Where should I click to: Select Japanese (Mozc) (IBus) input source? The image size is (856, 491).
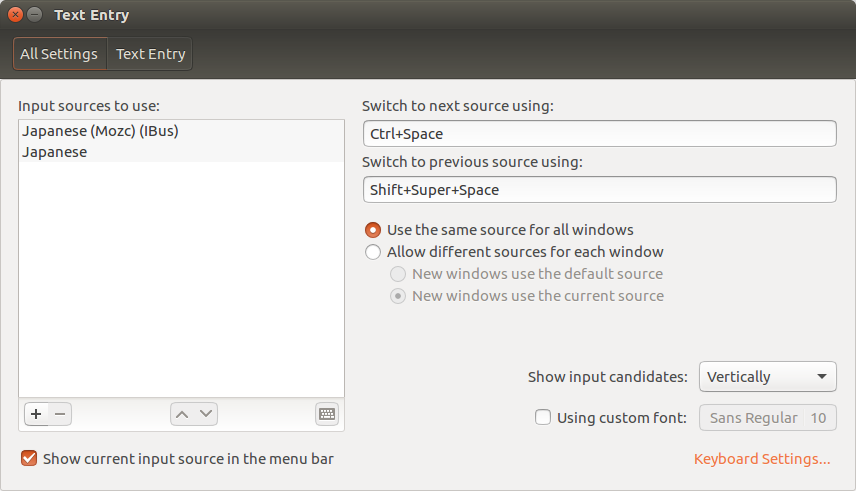click(x=100, y=131)
